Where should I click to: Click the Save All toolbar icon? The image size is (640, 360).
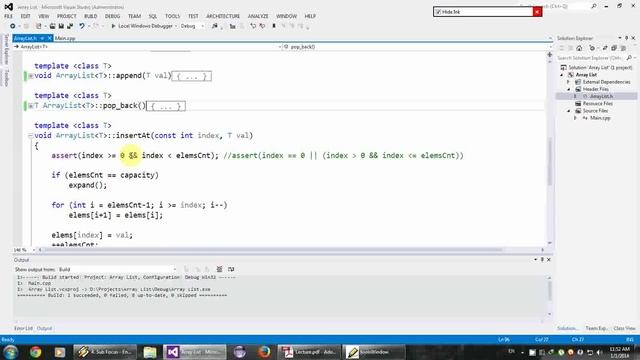tap(70, 26)
